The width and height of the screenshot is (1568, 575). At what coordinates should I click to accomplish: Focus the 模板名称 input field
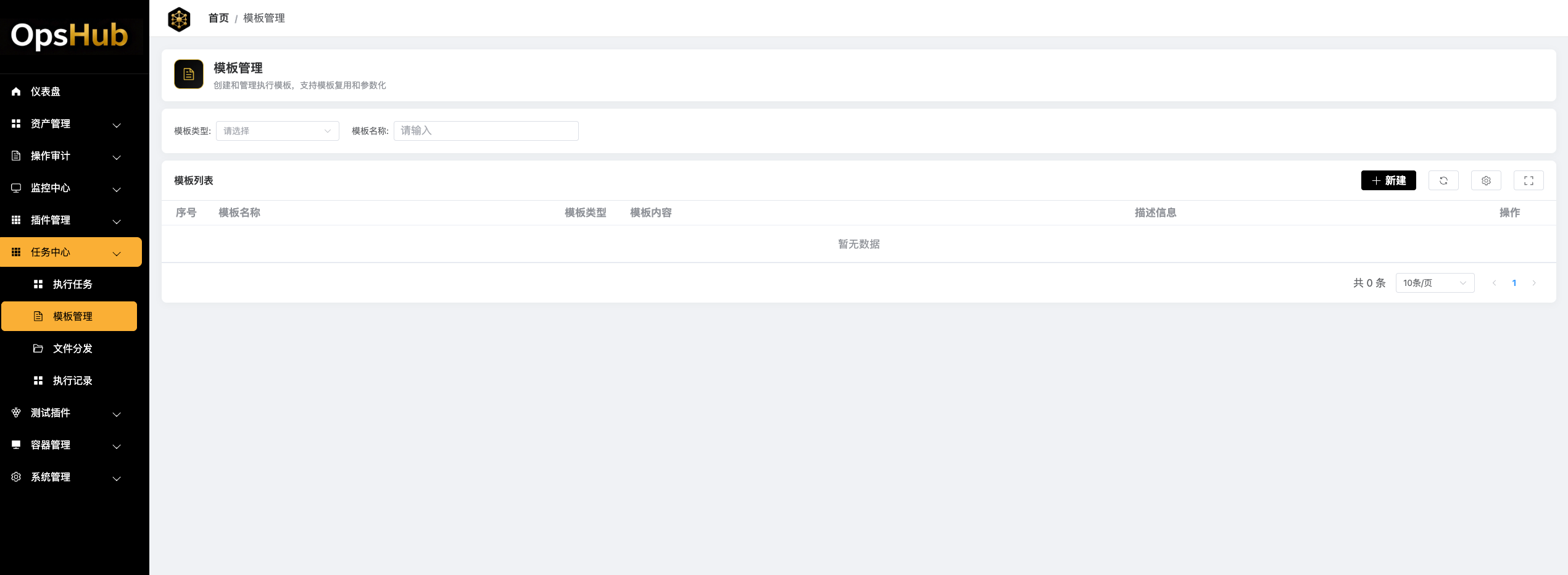coord(486,131)
